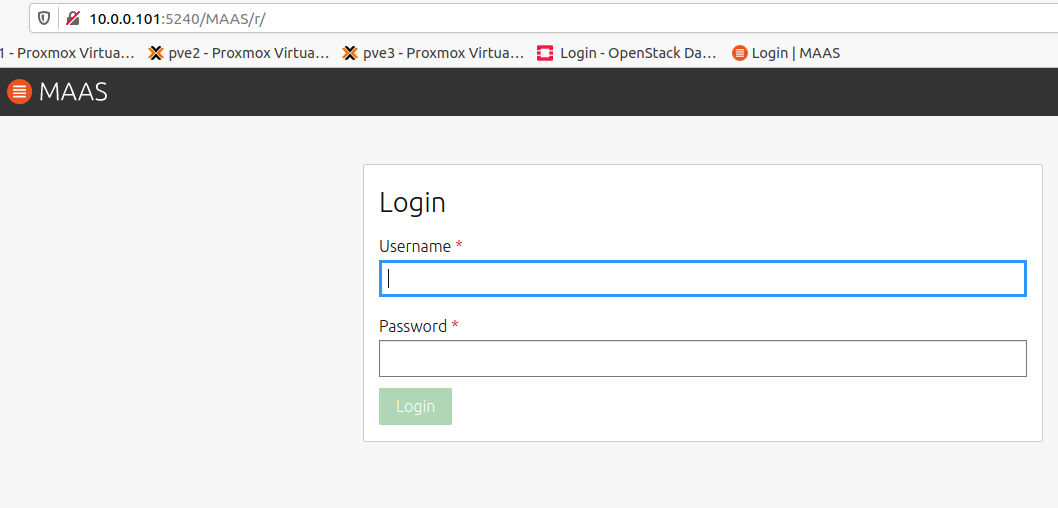Click the red OpenStack bookmark icon
The width and height of the screenshot is (1058, 508).
pyautogui.click(x=545, y=53)
